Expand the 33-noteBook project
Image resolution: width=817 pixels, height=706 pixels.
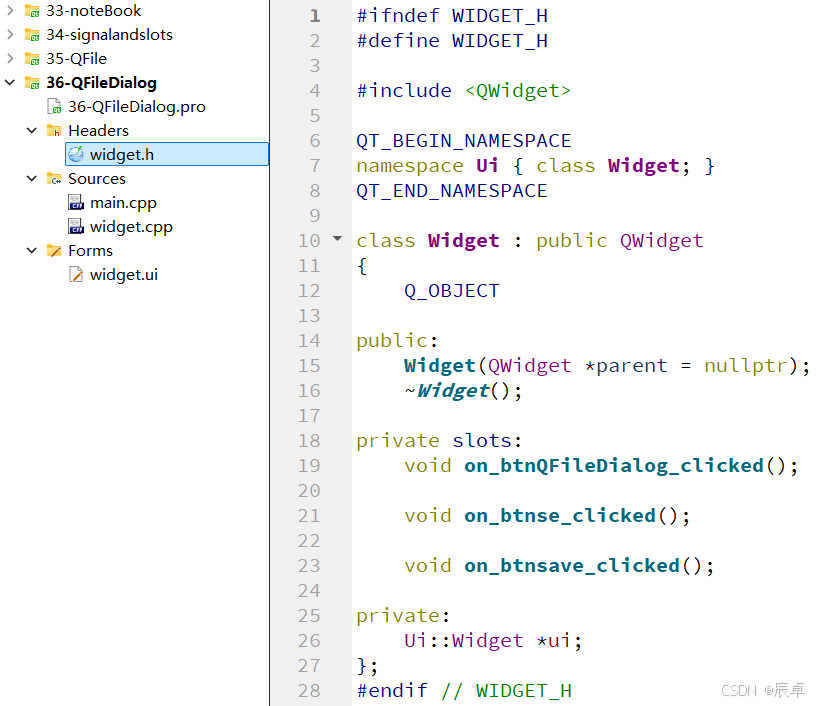(10, 10)
